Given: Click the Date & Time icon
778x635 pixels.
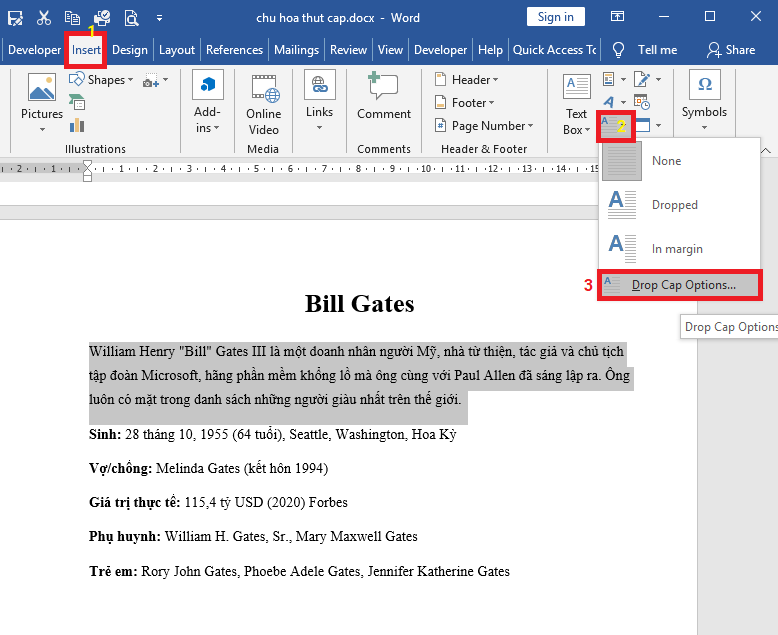Looking at the screenshot, I should [642, 102].
